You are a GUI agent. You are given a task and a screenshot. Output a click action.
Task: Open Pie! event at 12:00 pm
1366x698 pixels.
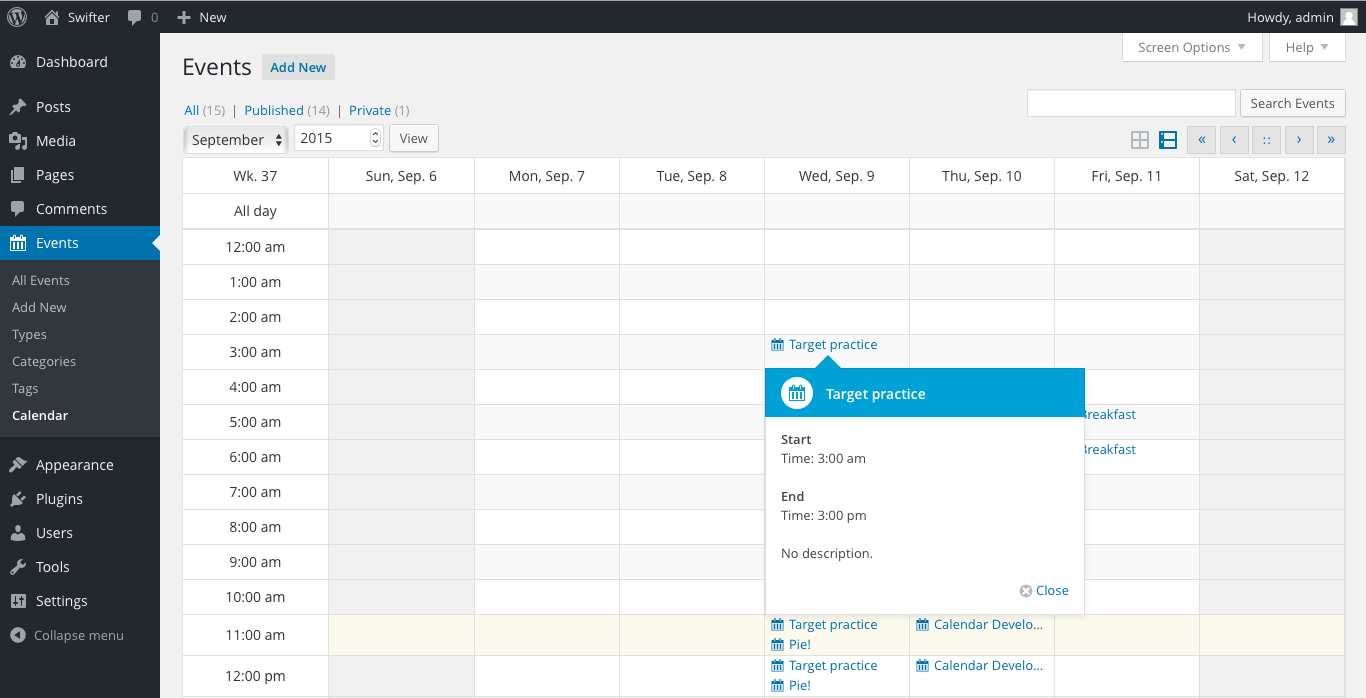click(791, 685)
